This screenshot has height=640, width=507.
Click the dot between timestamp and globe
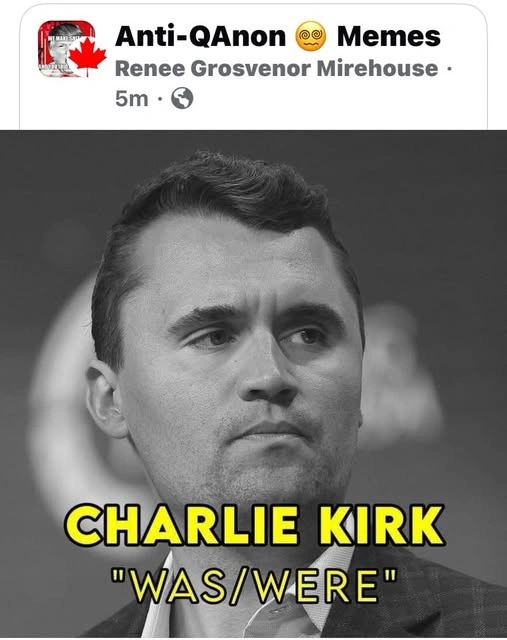click(160, 99)
